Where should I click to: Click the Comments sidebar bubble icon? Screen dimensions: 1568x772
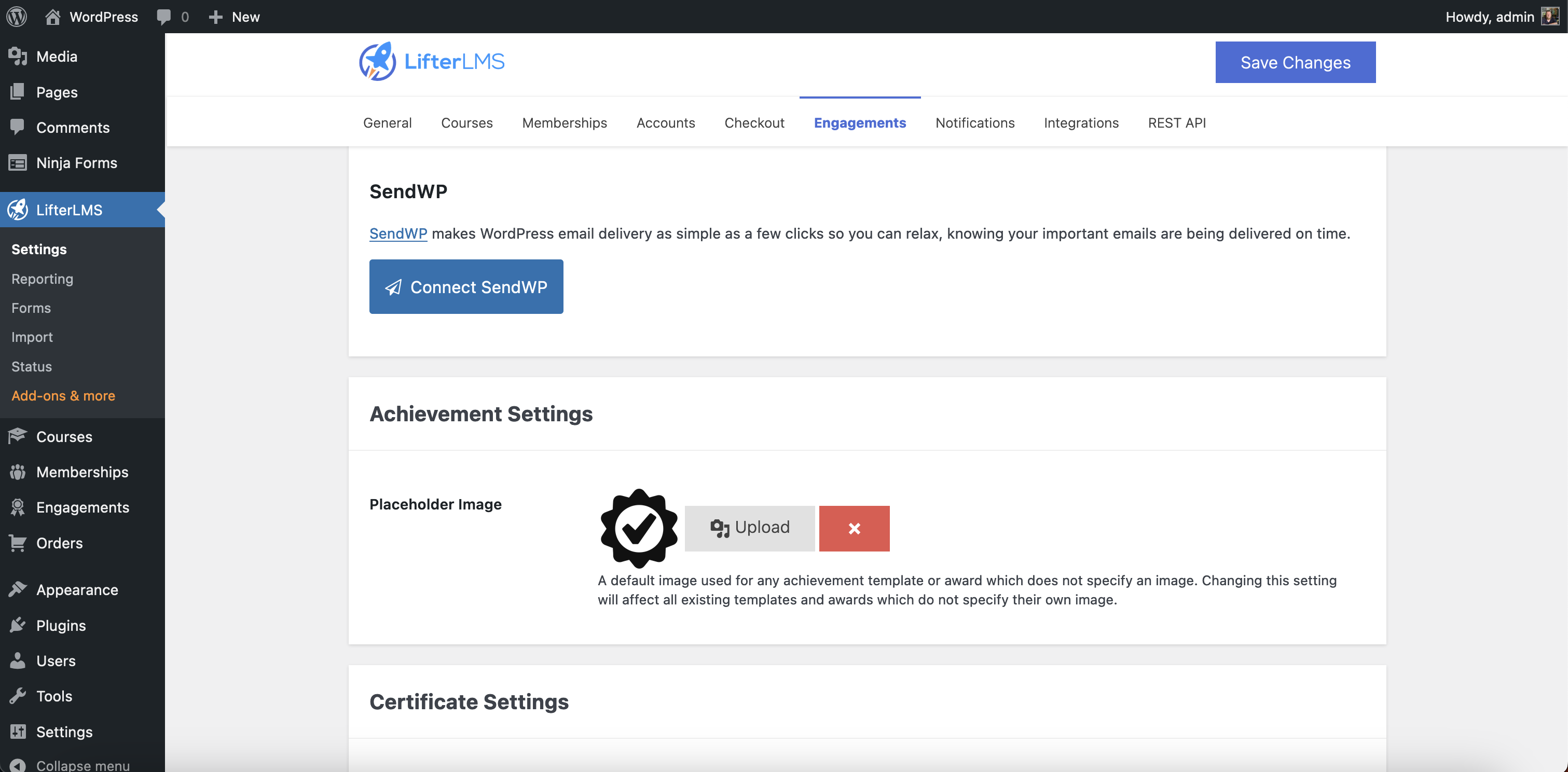pos(18,127)
